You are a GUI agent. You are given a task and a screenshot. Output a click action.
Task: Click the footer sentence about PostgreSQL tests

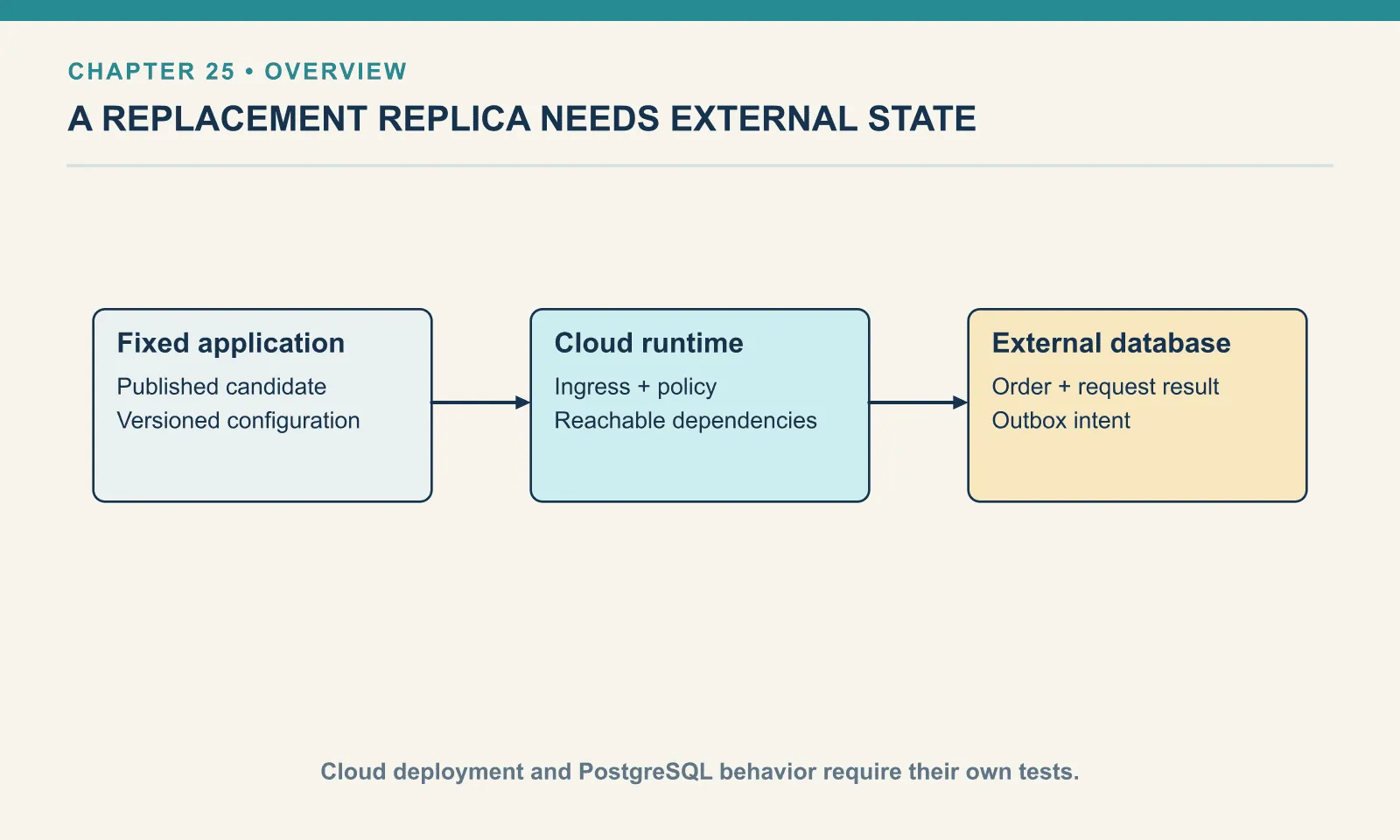pyautogui.click(x=700, y=772)
